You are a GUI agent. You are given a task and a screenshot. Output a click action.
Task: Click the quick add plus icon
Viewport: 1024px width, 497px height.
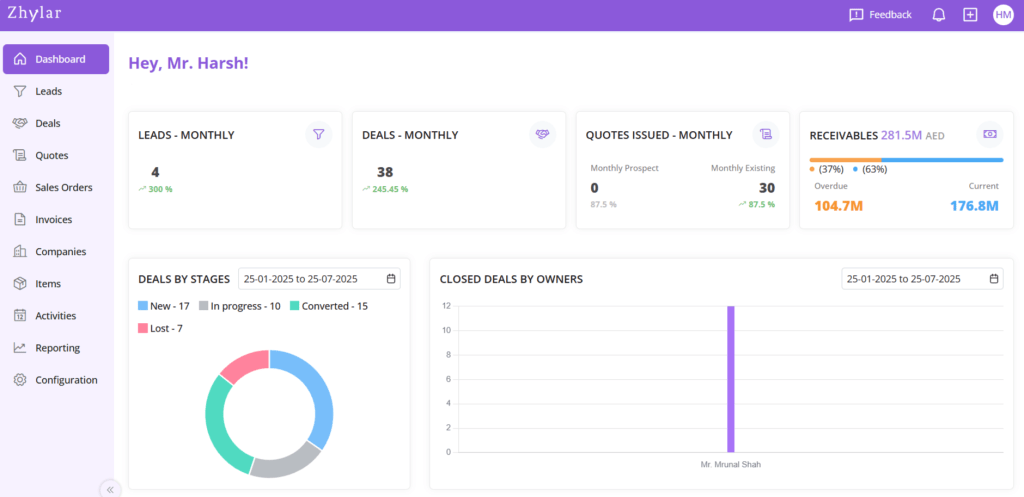[970, 15]
